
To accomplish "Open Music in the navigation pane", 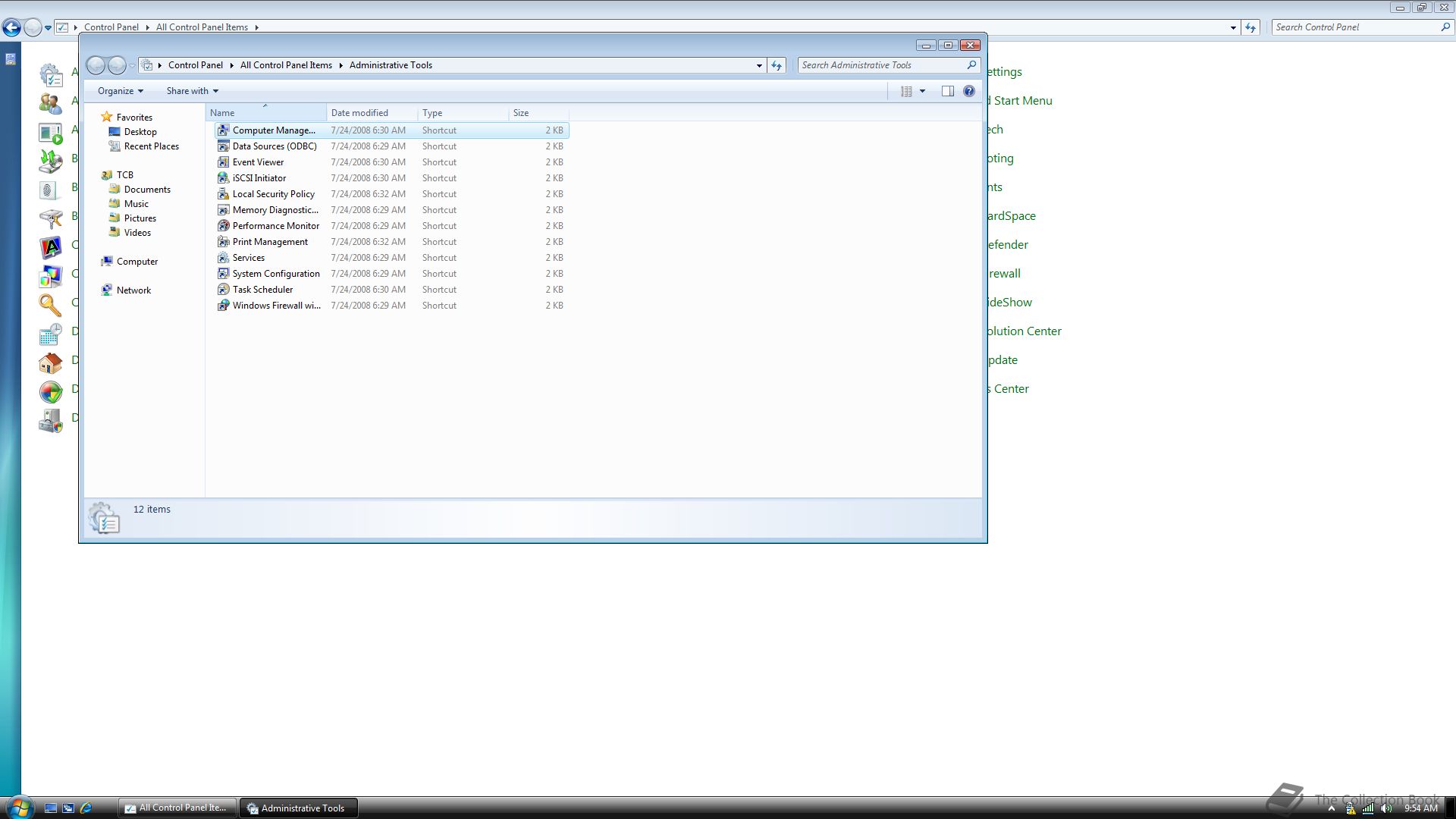I will click(136, 204).
